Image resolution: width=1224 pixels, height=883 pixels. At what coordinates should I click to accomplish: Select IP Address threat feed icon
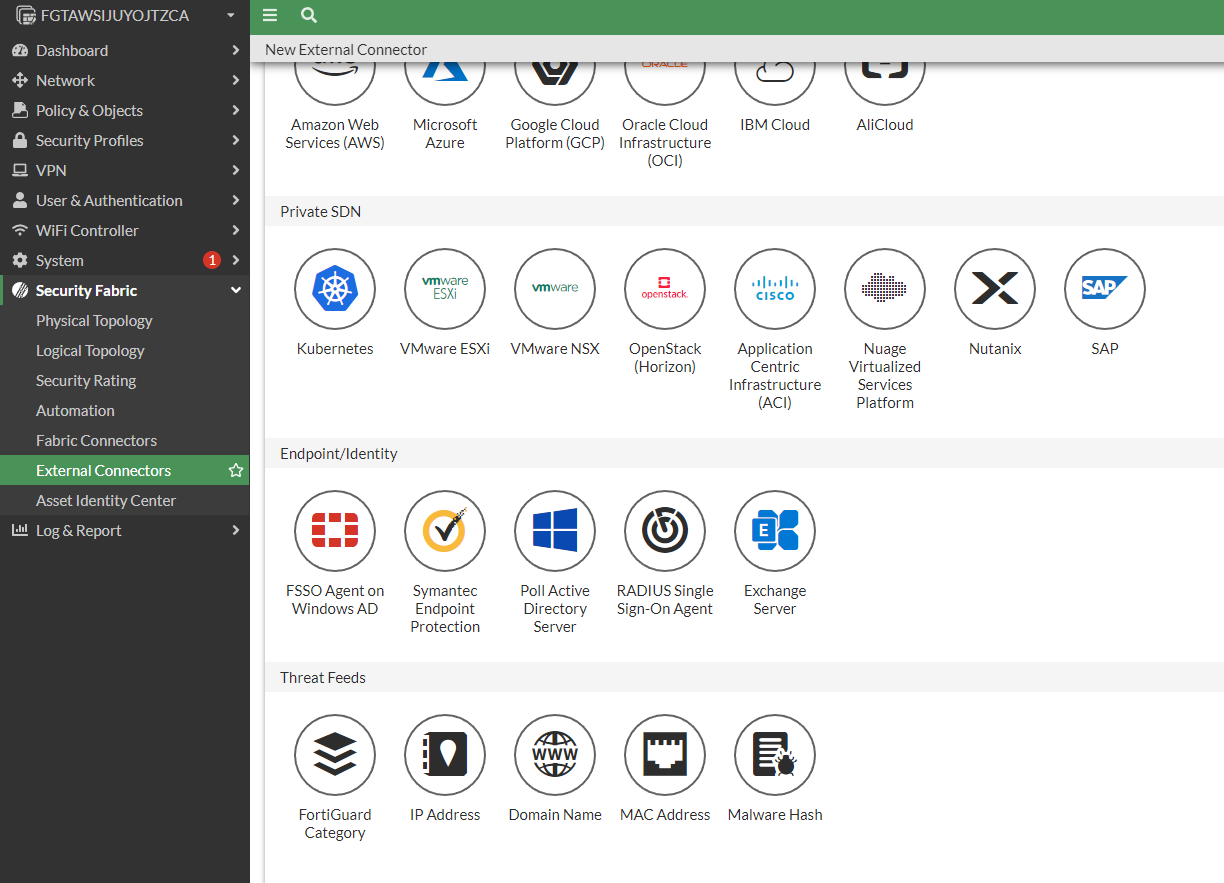(x=445, y=755)
